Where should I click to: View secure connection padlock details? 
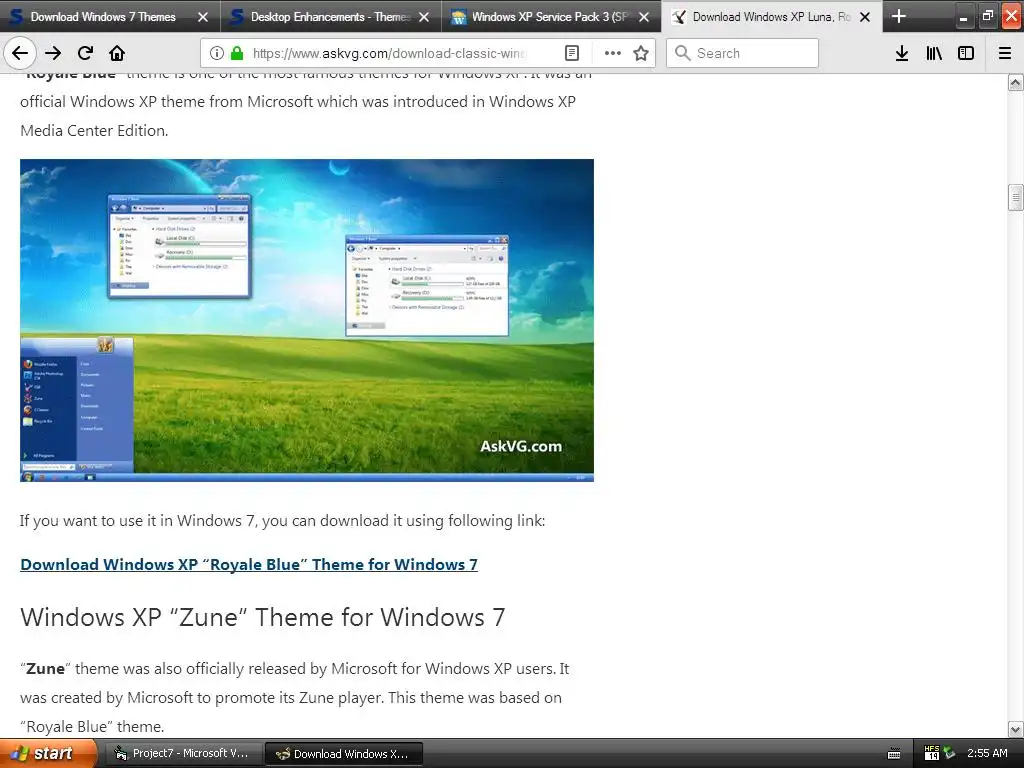point(237,54)
